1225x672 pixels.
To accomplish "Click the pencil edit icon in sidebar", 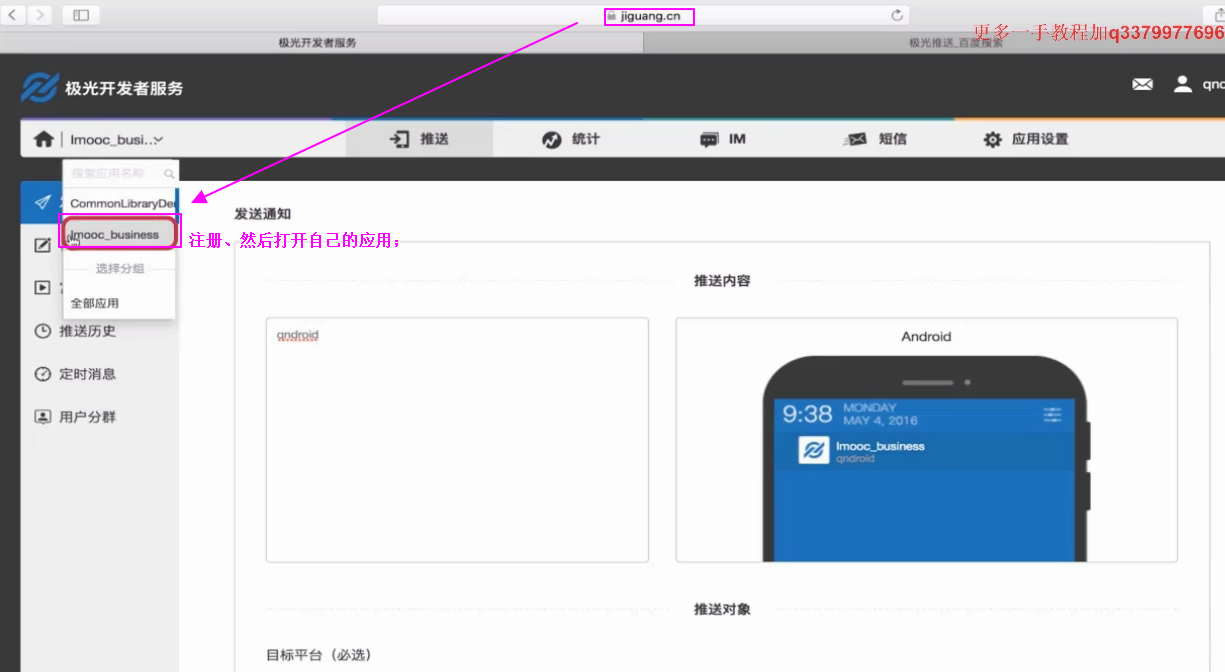I will 42,245.
